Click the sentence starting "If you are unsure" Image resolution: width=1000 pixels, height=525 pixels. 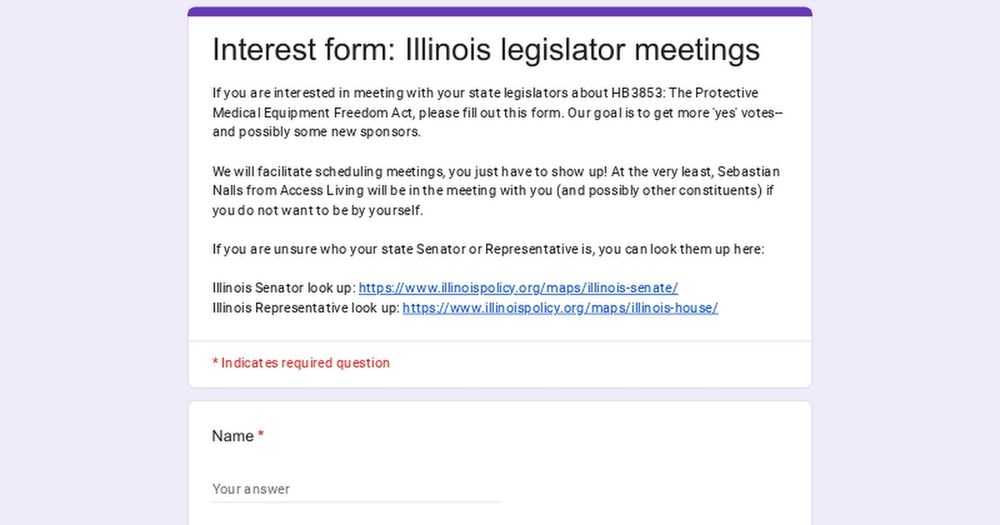488,249
